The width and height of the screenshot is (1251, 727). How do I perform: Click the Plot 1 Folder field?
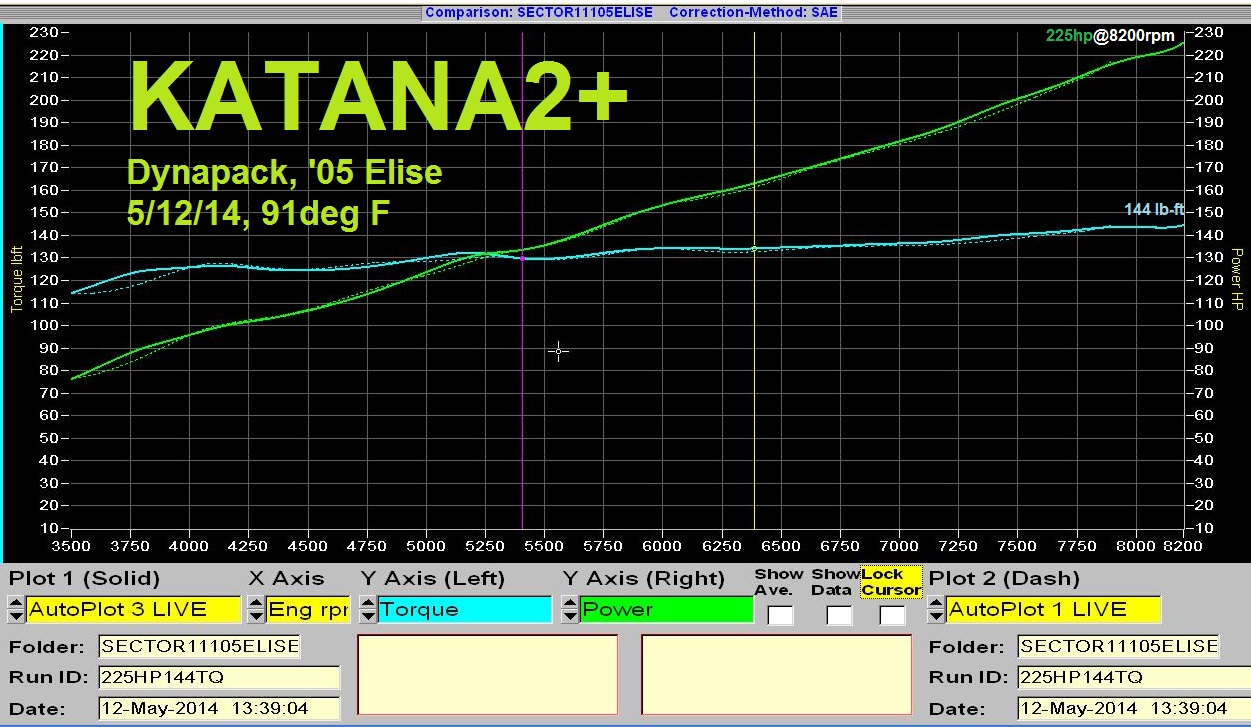(200, 646)
